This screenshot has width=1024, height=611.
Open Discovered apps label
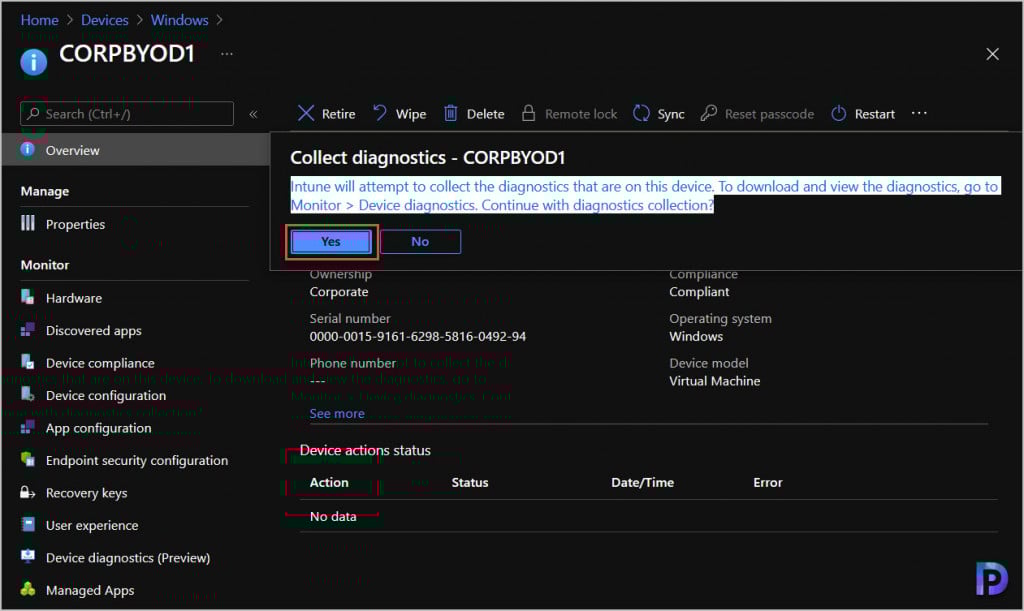point(93,330)
